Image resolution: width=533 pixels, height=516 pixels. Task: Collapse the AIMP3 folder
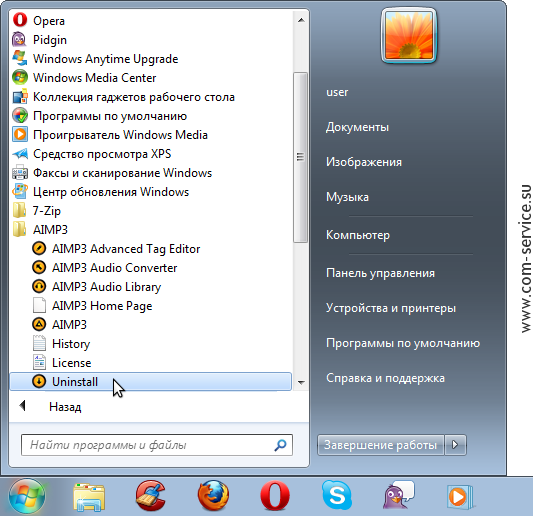[151, 230]
